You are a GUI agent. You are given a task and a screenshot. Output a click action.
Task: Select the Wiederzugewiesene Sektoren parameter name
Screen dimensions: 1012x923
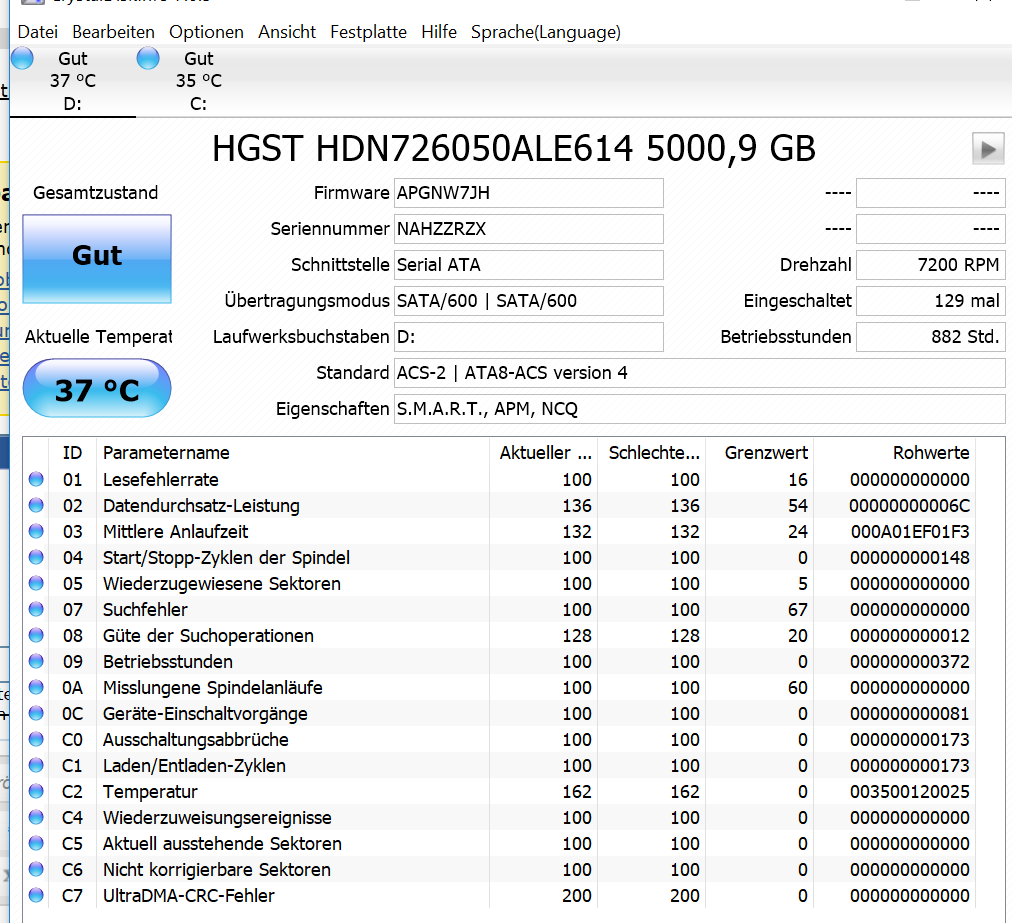pyautogui.click(x=222, y=584)
